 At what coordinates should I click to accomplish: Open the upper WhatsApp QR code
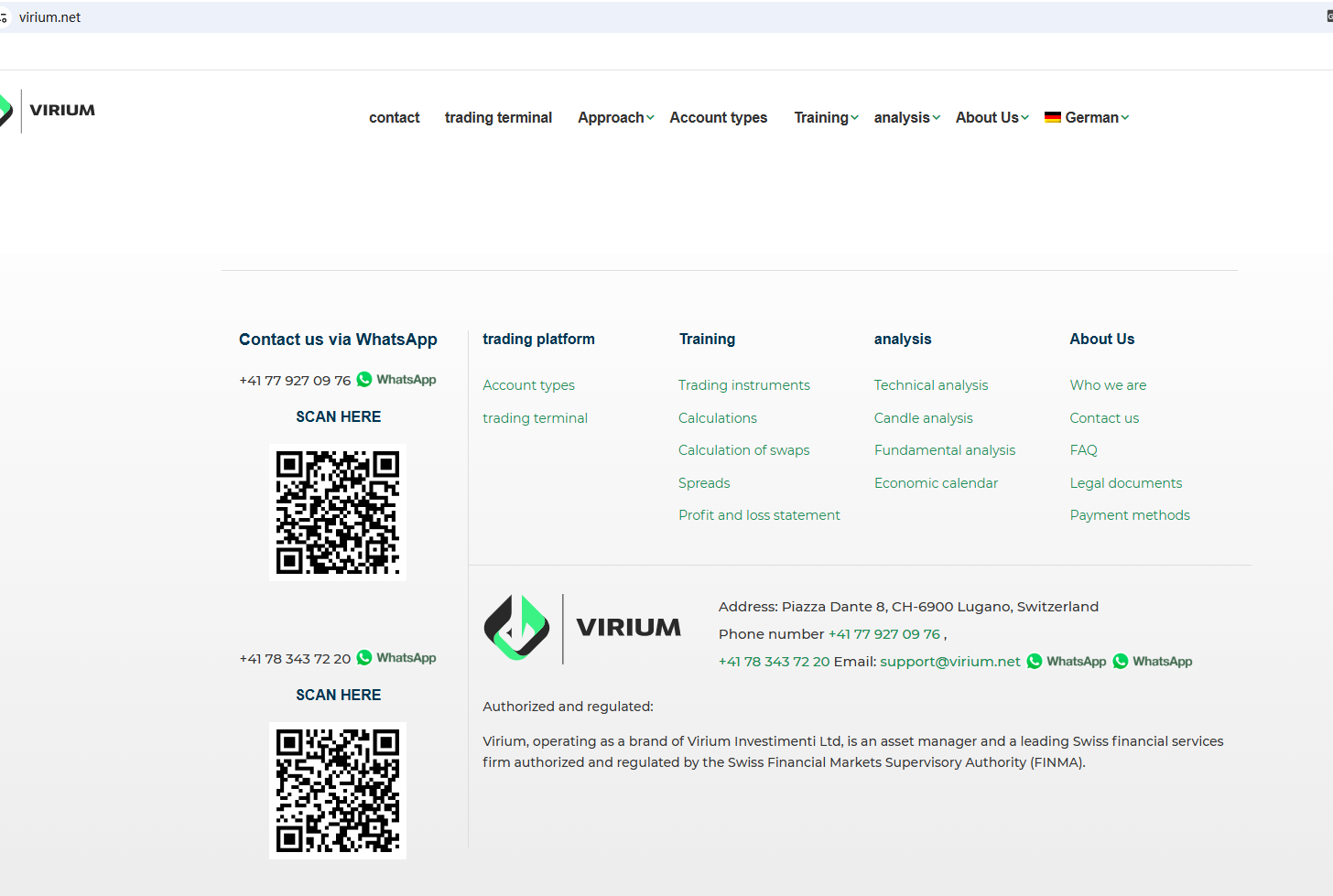click(x=338, y=513)
